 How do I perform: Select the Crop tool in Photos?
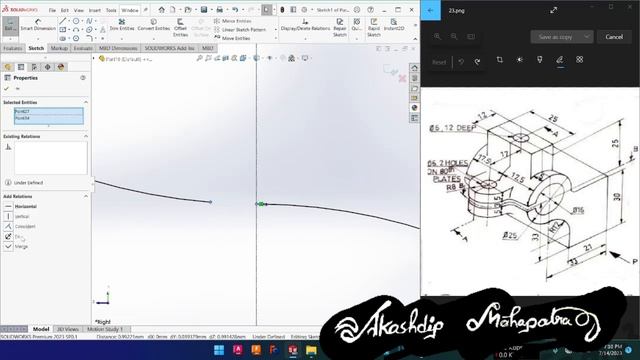(x=500, y=60)
